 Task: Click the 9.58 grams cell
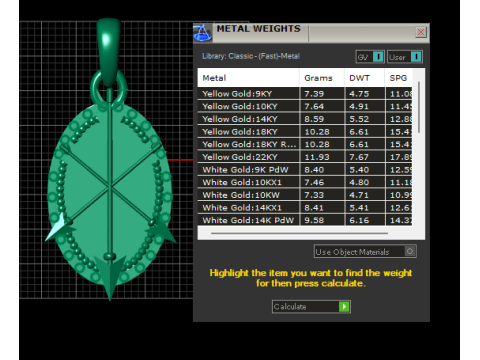(322, 220)
